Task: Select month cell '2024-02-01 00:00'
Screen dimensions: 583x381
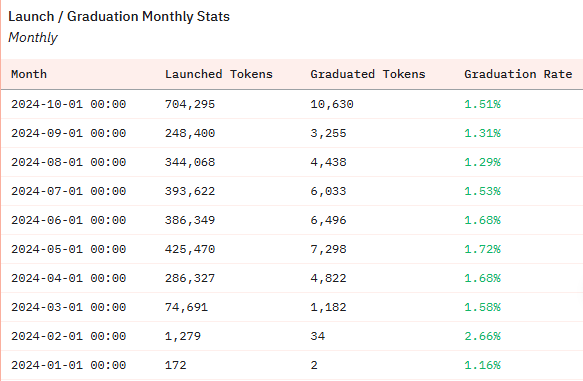Action: tap(69, 336)
